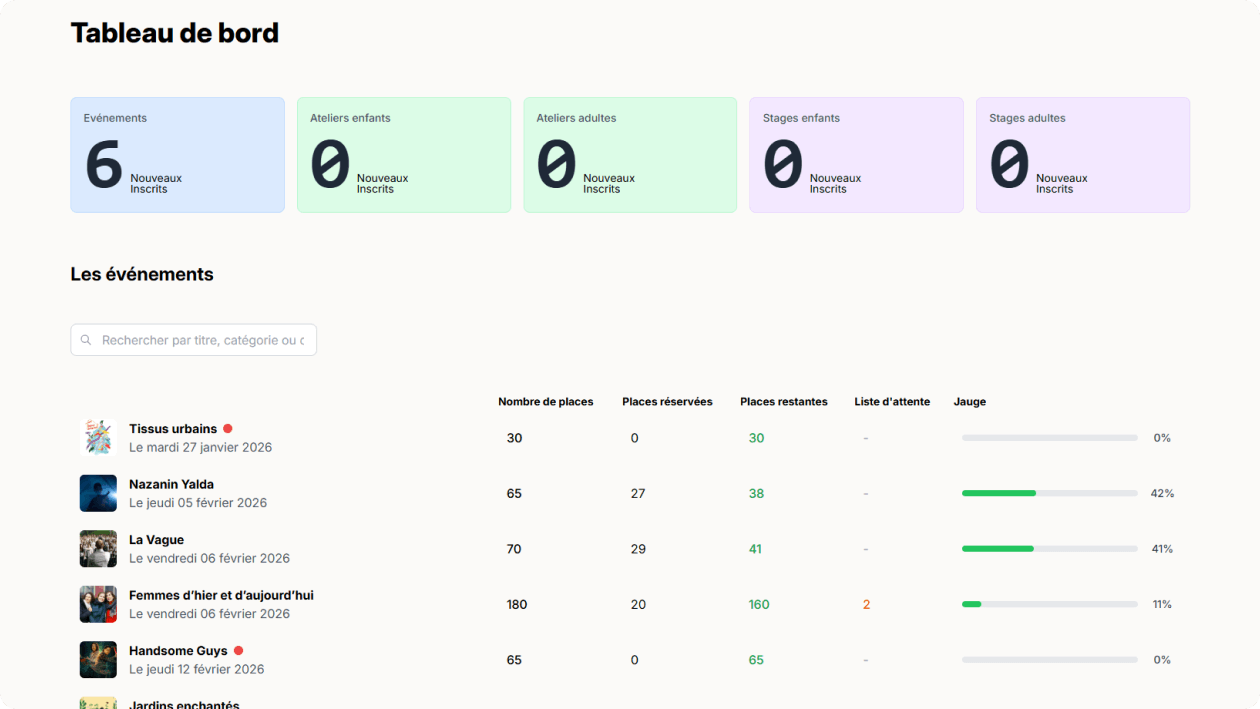
Task: Open Femmes d'hier et d'aujourd'hui thumbnail
Action: [x=98, y=604]
